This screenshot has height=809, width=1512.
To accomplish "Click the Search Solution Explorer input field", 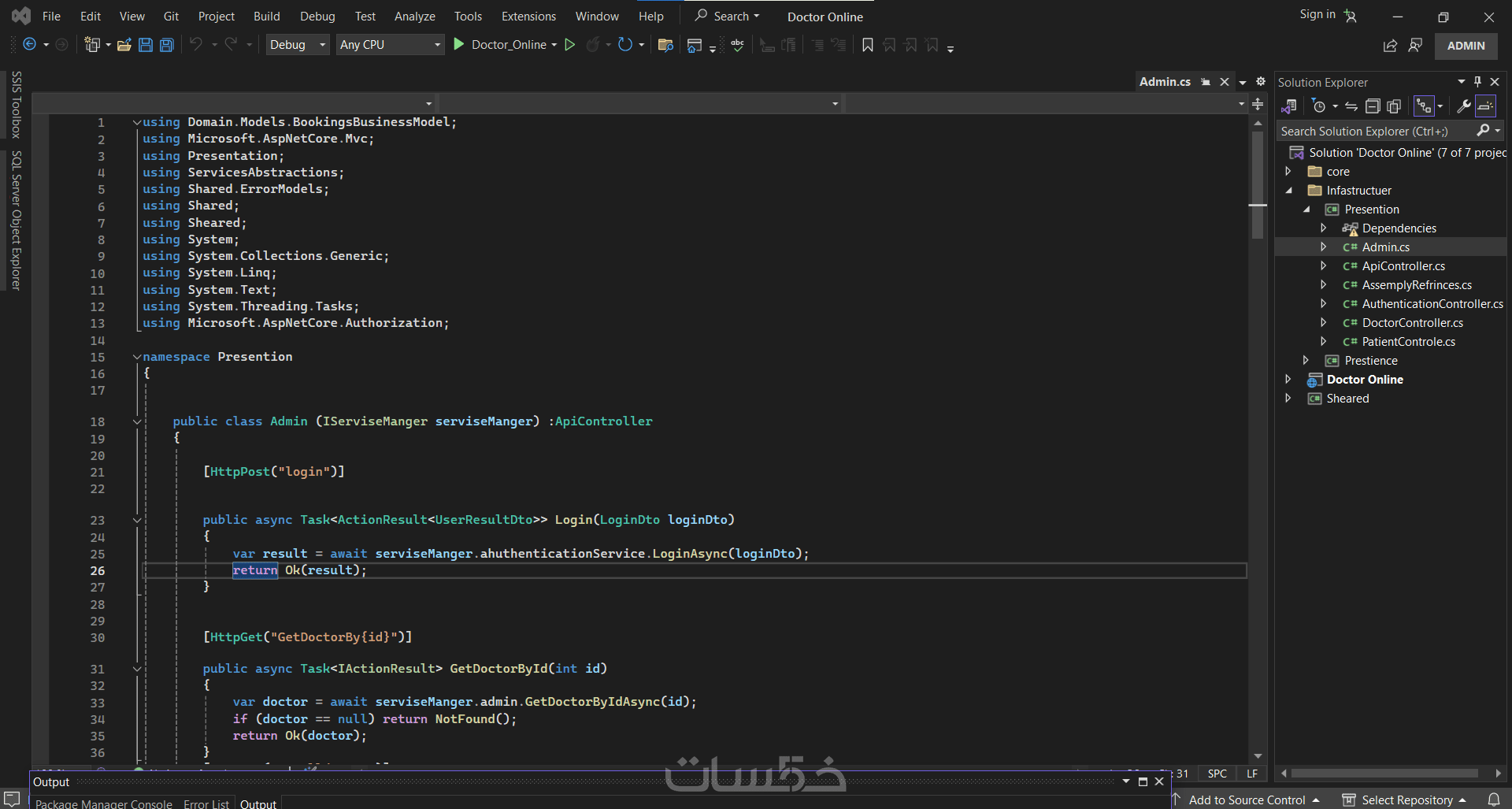I will tap(1374, 131).
